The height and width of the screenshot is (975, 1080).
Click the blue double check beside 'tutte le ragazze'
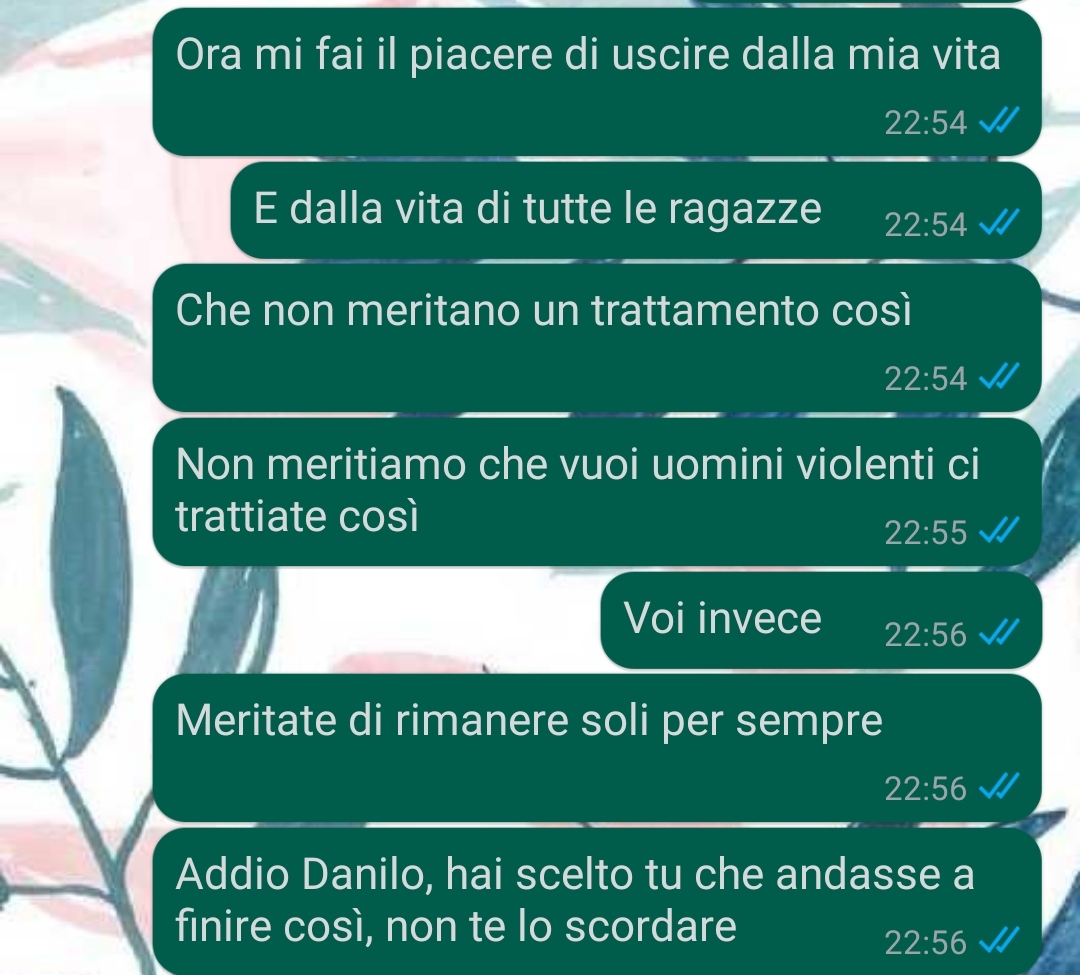click(999, 223)
